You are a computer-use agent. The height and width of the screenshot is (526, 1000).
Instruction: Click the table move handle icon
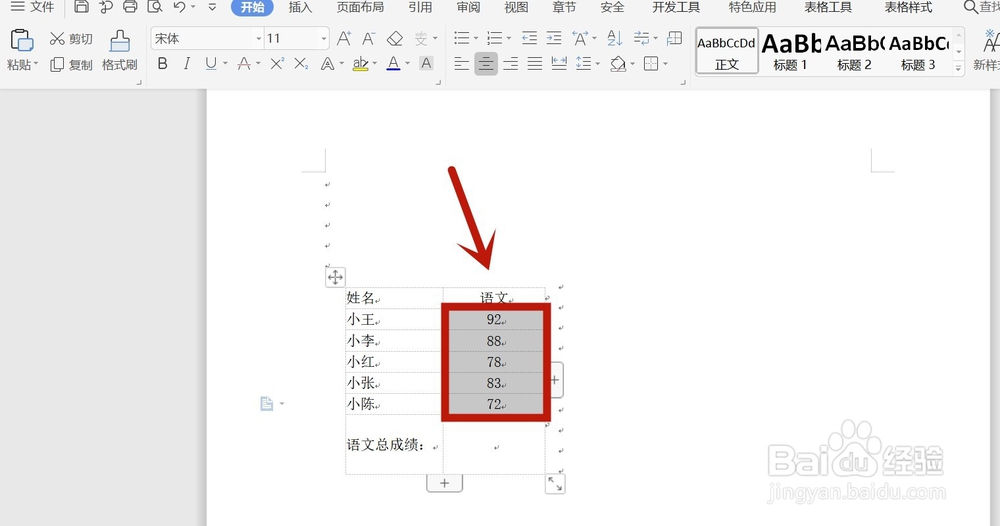click(x=335, y=277)
